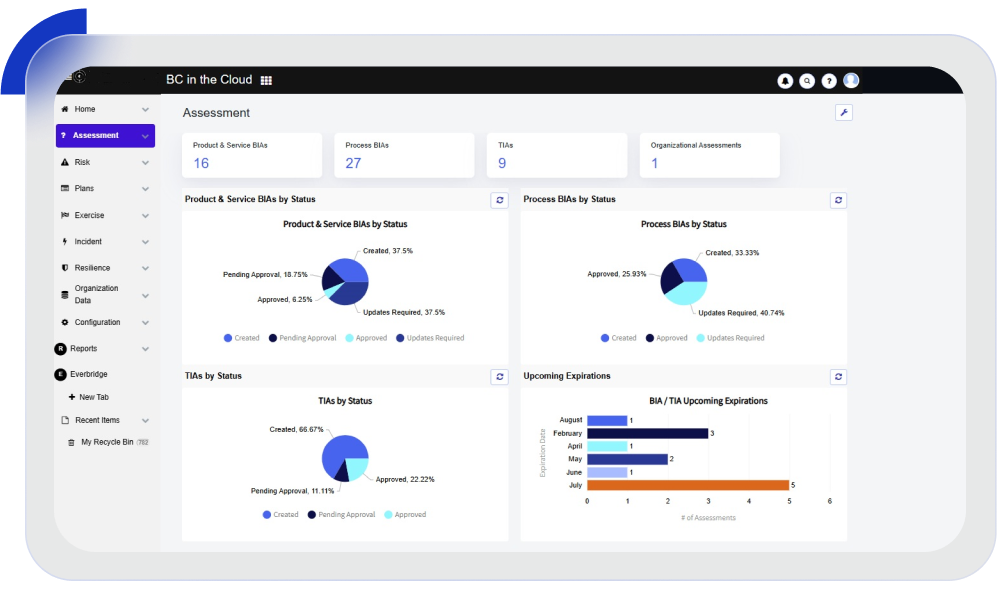
Task: Refresh the Upcoming Expirations panel
Action: 838,377
